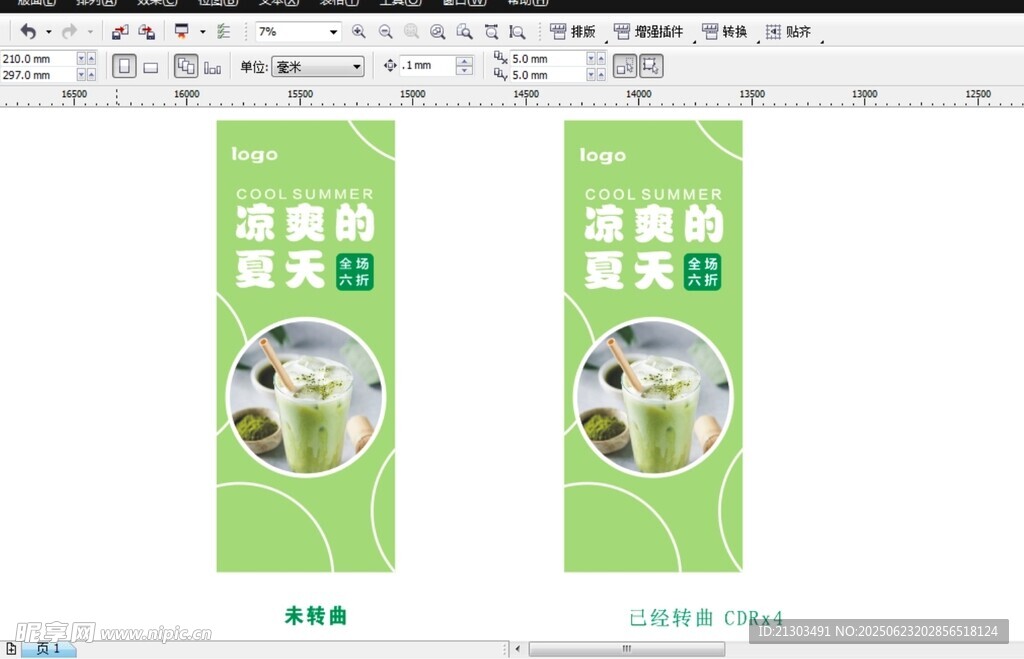
Task: Click the horizontal scrollbar thumb
Action: tap(627, 649)
